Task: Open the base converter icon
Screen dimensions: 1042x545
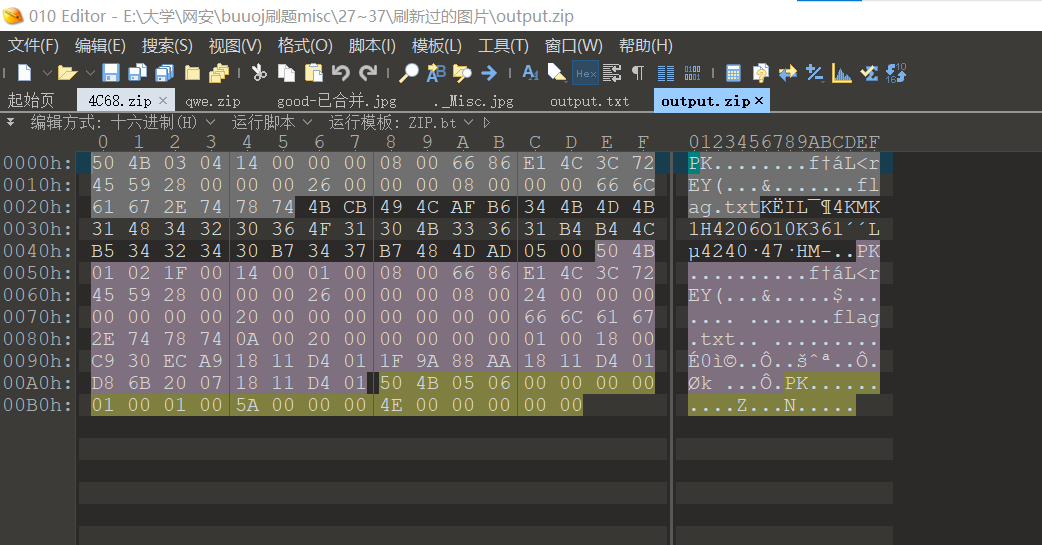Action: point(896,72)
